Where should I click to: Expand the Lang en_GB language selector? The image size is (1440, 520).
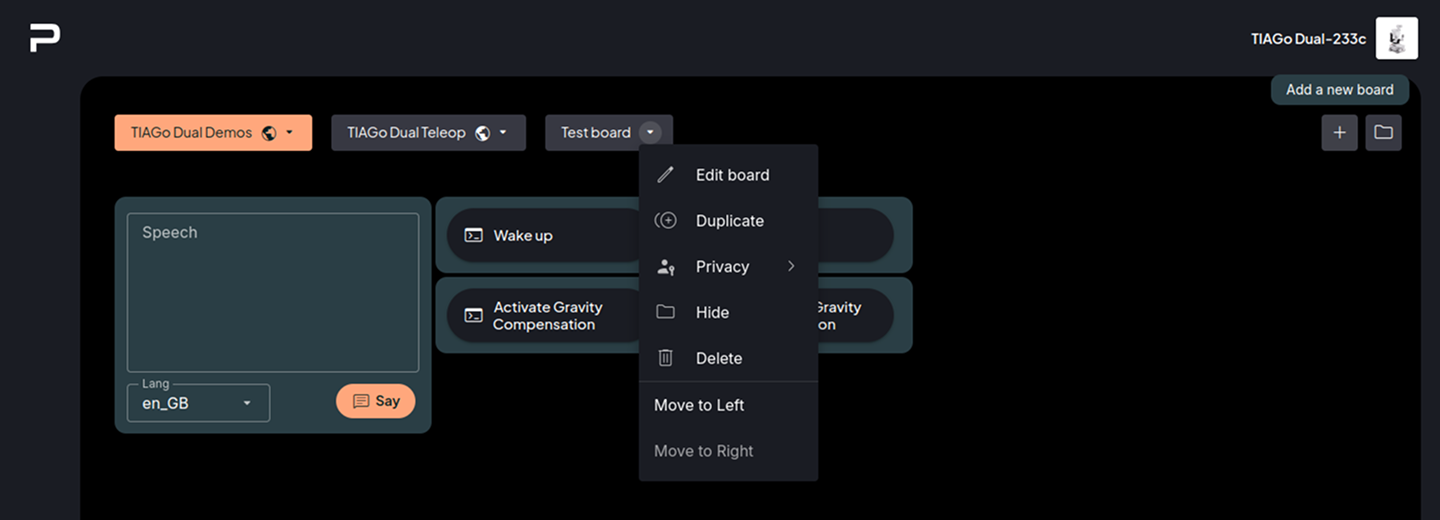(198, 403)
